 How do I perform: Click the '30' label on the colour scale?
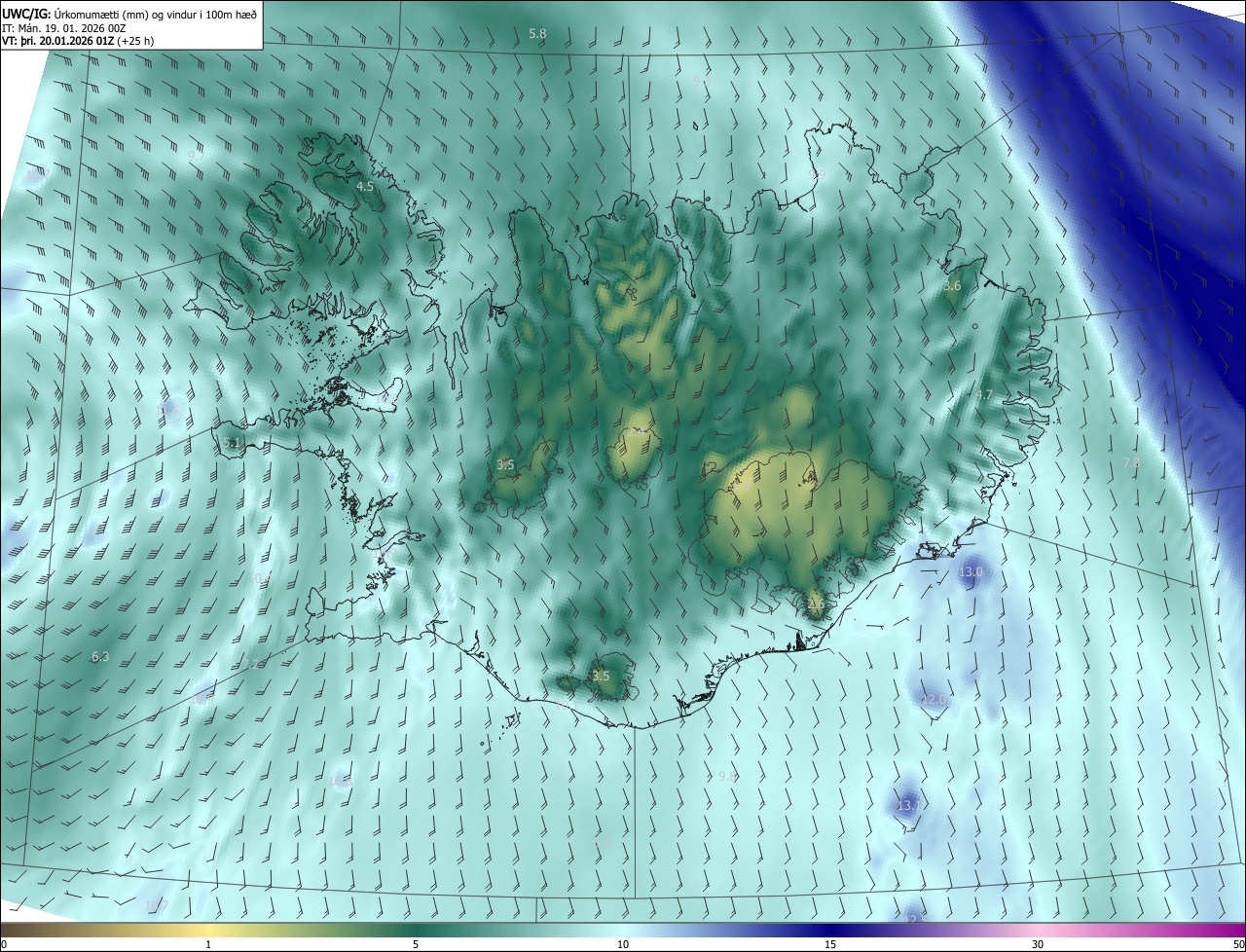coord(1038,944)
